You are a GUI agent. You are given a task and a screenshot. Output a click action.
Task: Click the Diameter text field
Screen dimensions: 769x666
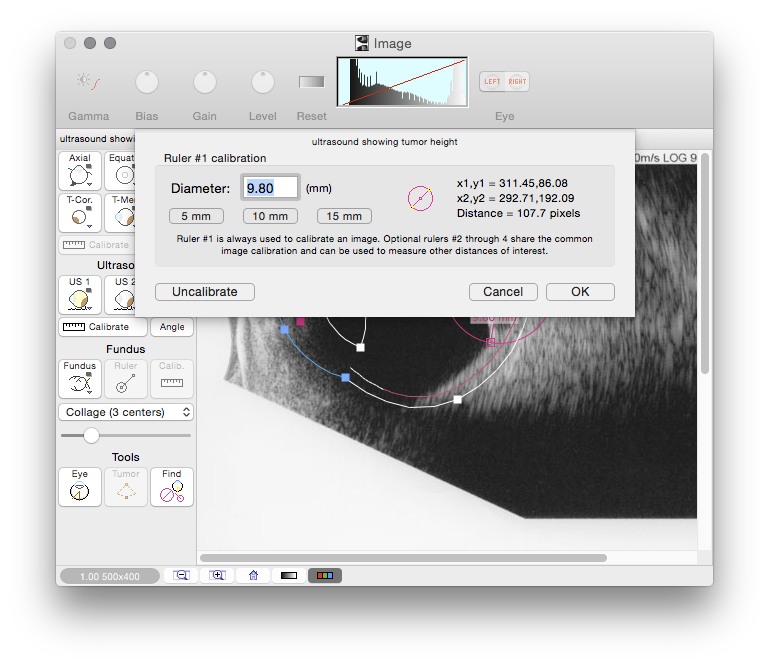[272, 188]
